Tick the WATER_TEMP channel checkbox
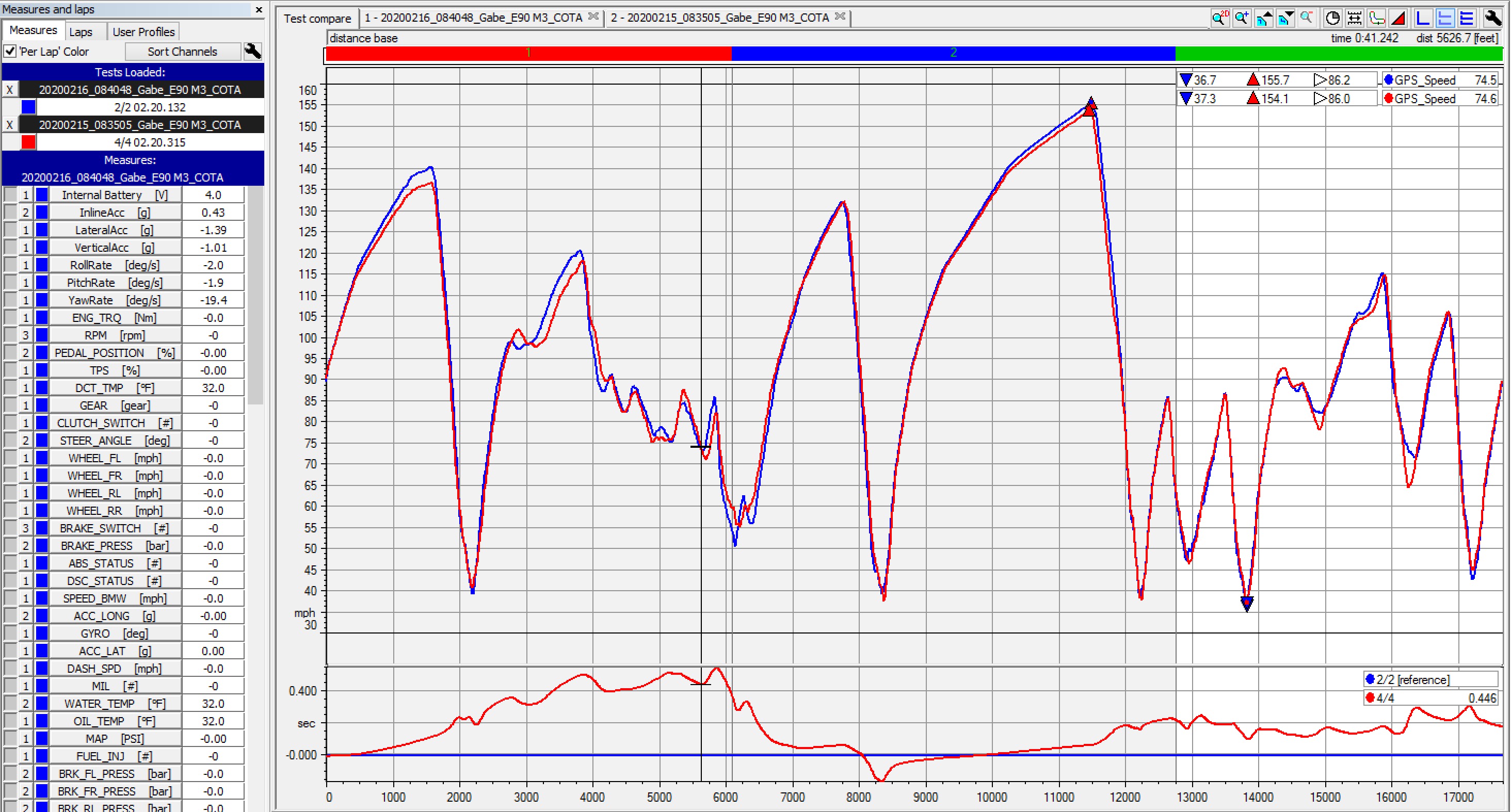 (x=10, y=704)
